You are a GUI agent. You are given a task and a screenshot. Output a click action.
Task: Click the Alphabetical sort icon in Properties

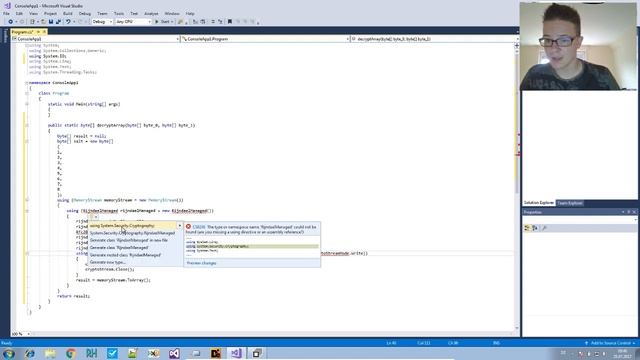(535, 228)
